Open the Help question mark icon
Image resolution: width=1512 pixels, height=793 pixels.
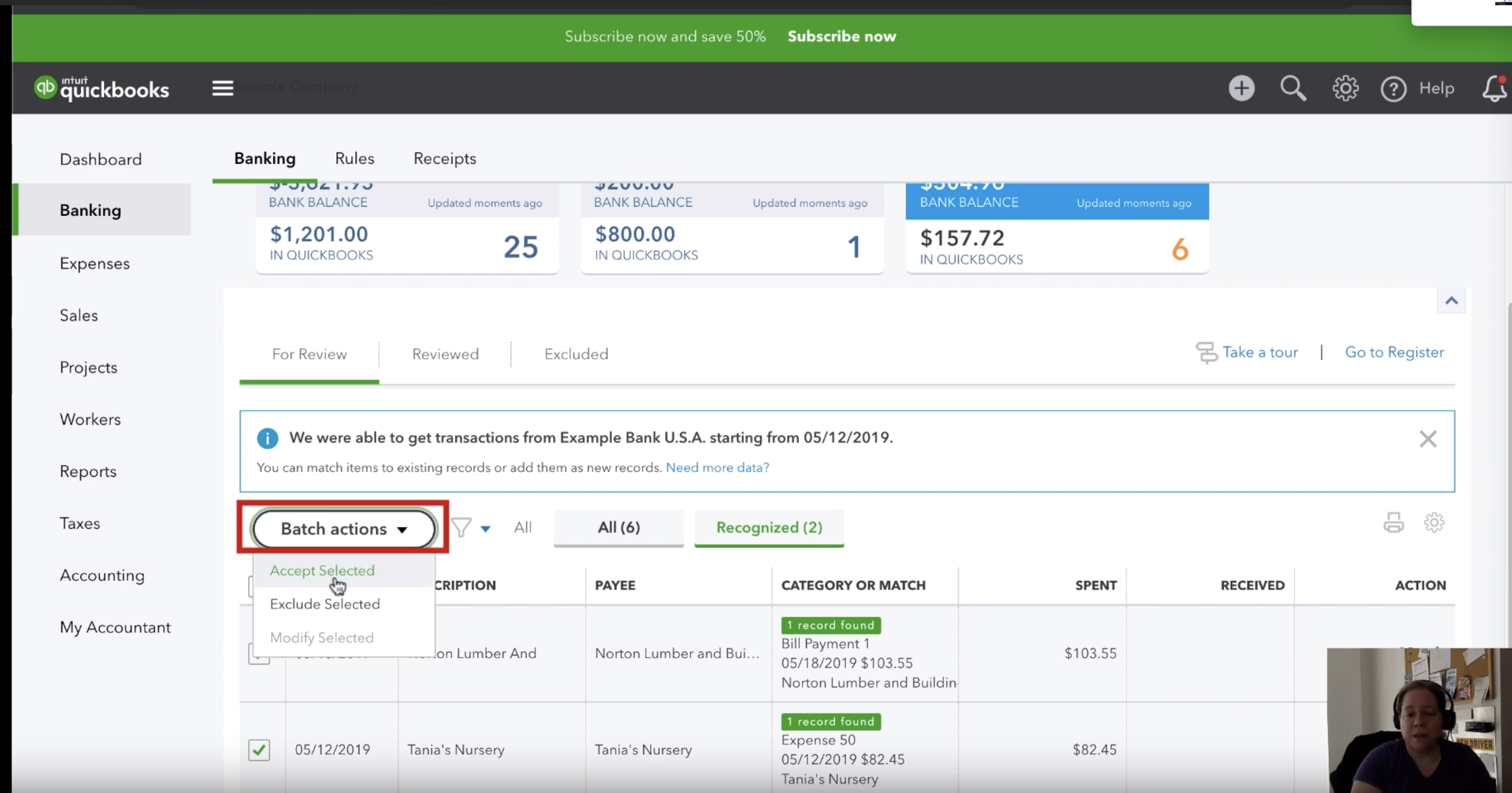1393,89
